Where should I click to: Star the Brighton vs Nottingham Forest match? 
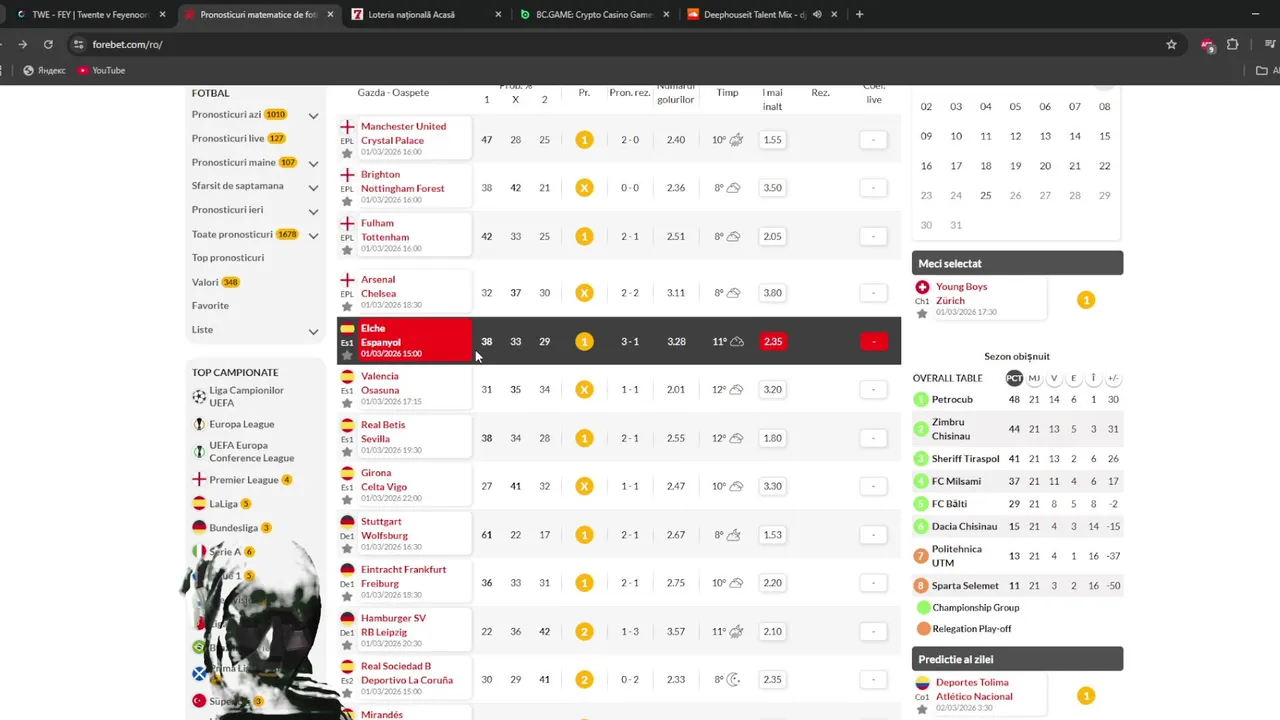coord(347,201)
